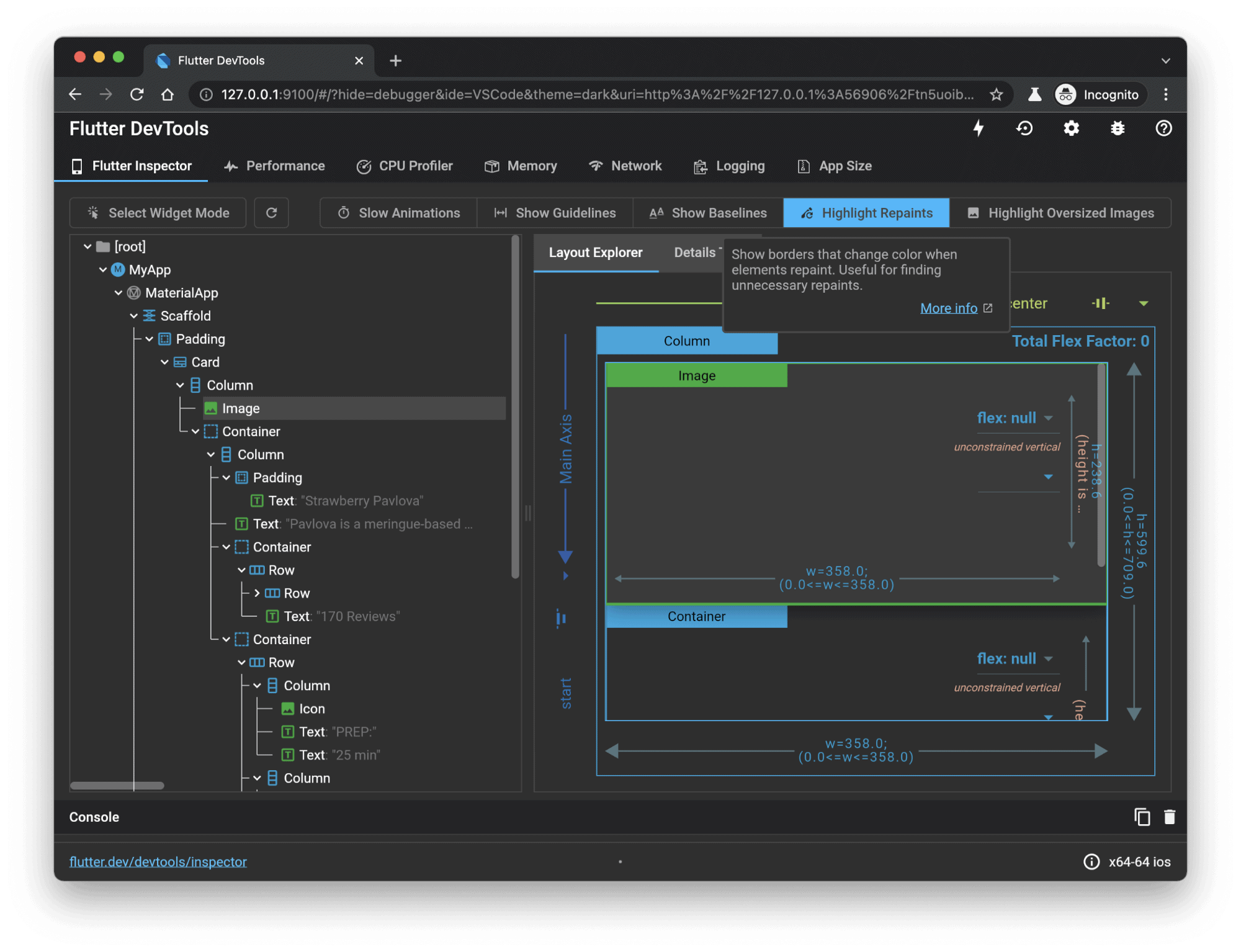Switch to the Performance tab
1241x952 pixels.
(274, 166)
